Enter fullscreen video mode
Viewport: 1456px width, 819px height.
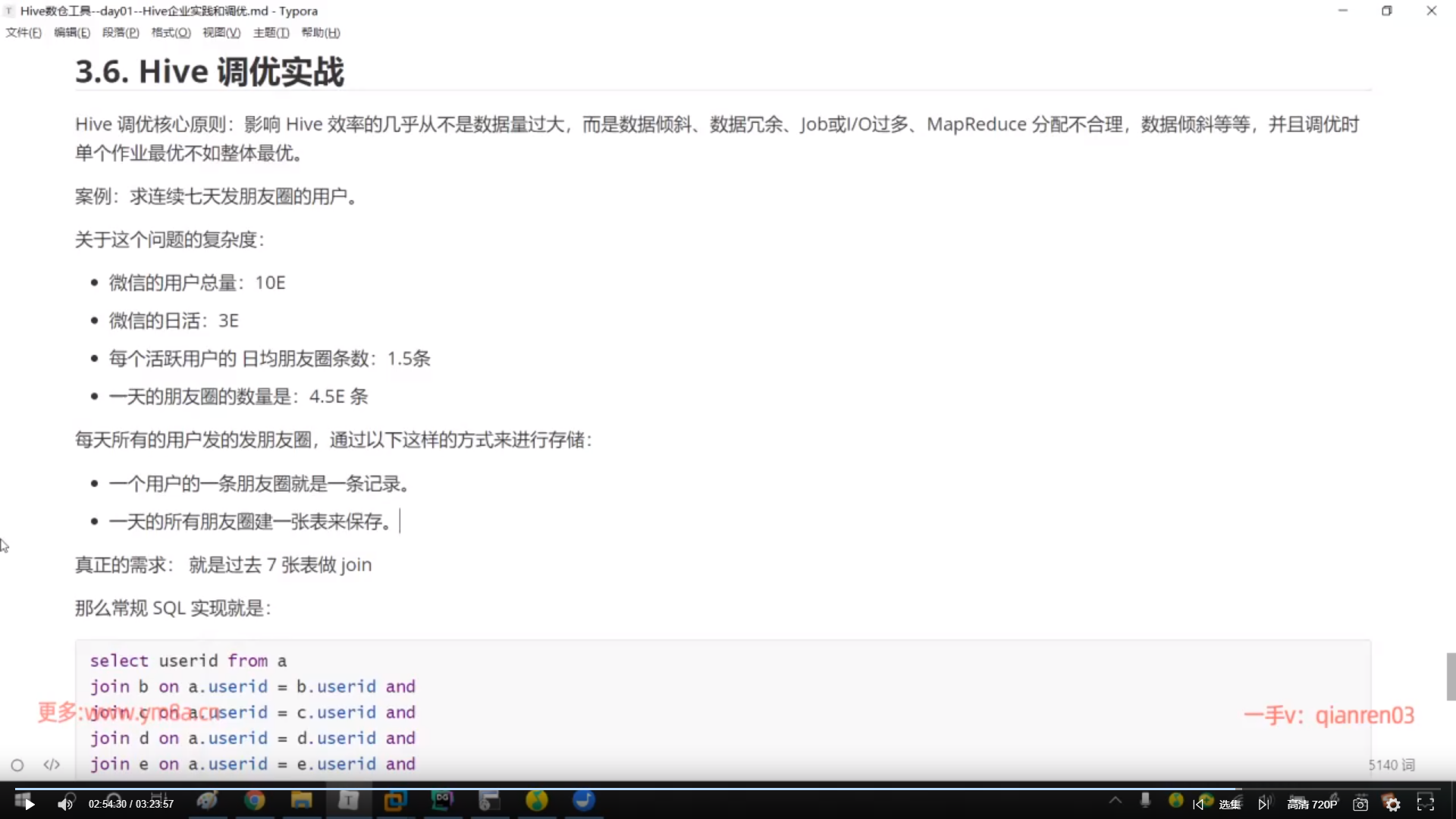pos(1426,805)
